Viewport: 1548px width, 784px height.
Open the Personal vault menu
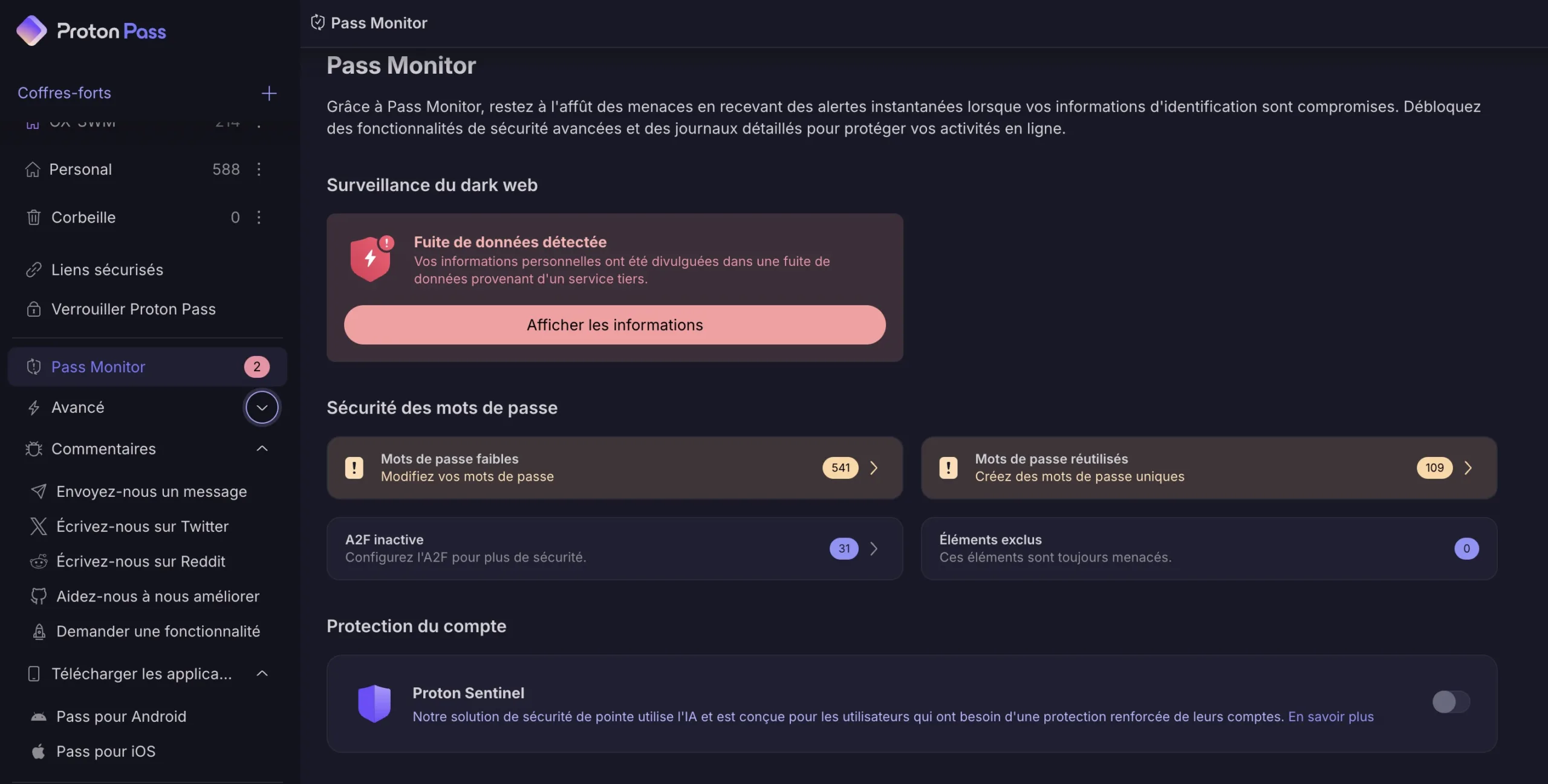pyautogui.click(x=258, y=168)
